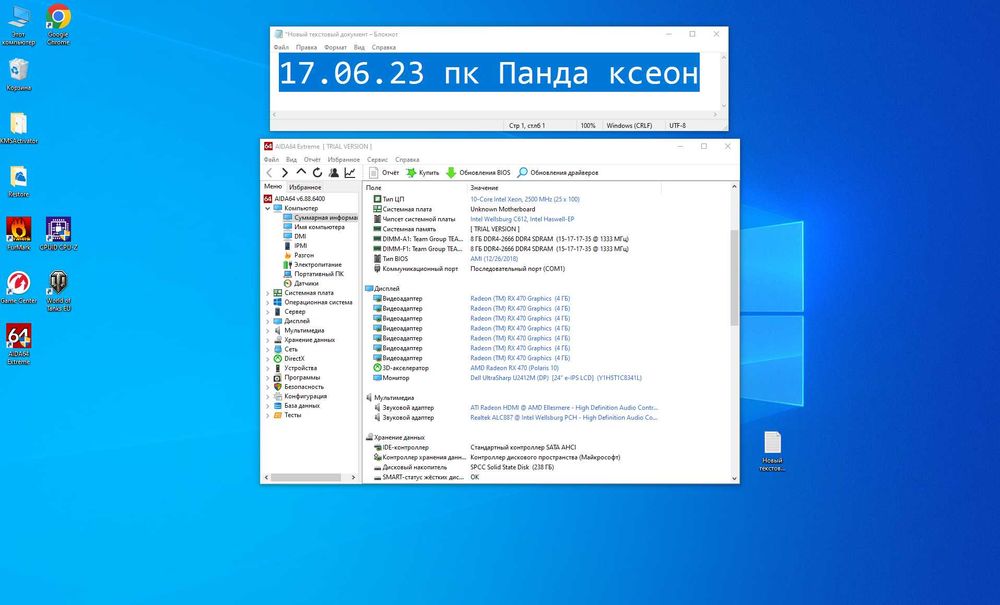Select the Датчики tree item
The width and height of the screenshot is (1000, 605).
coord(301,283)
